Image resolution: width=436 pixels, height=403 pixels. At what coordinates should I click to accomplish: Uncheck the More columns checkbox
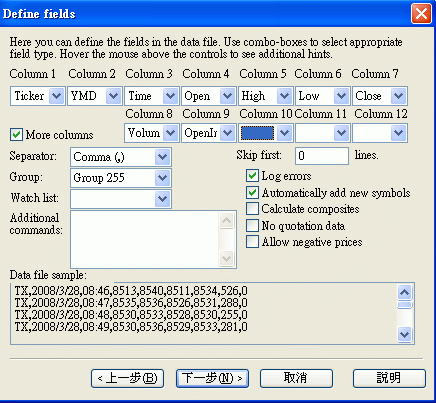tap(16, 135)
